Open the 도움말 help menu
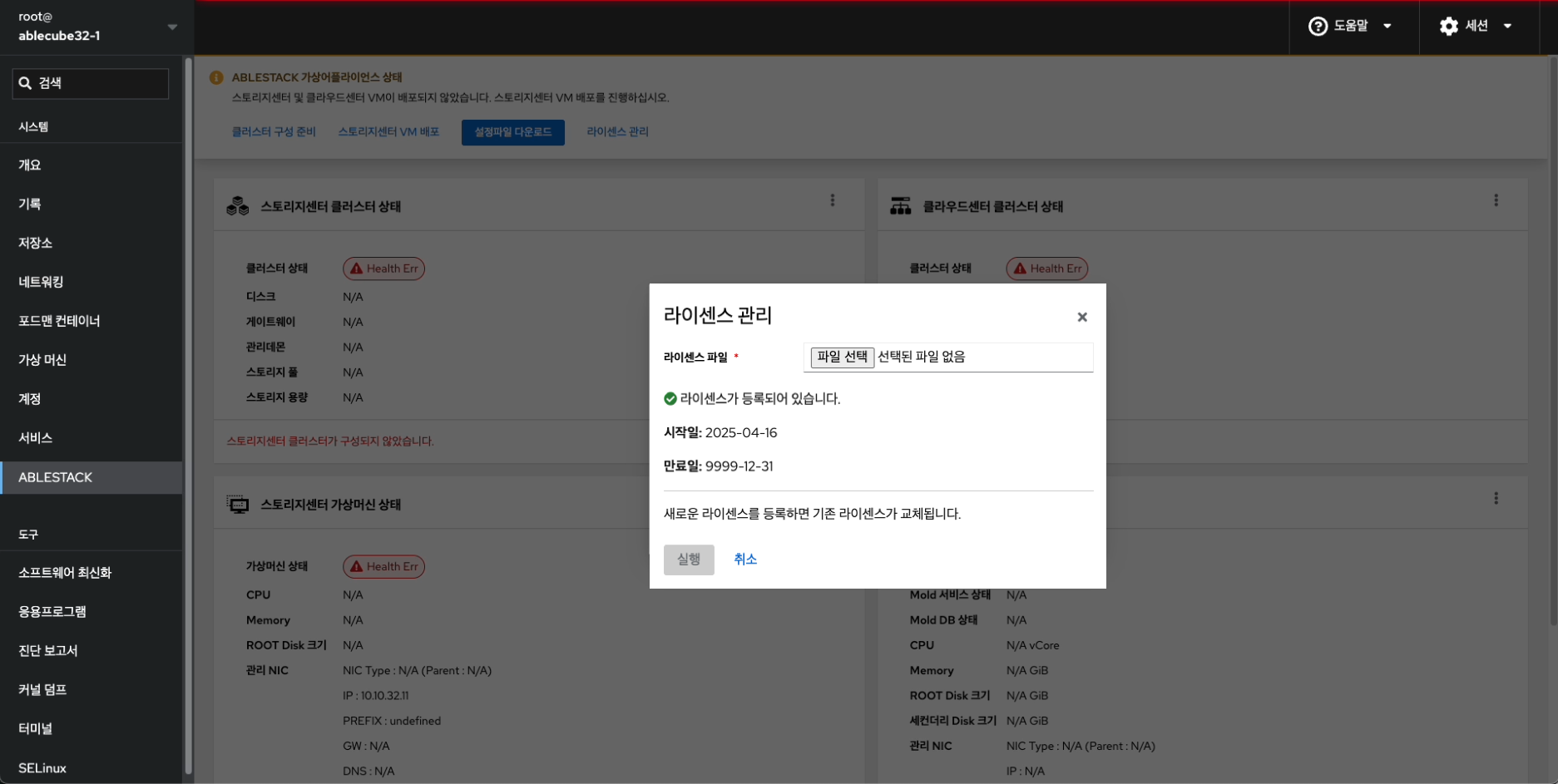1558x784 pixels. [1349, 27]
